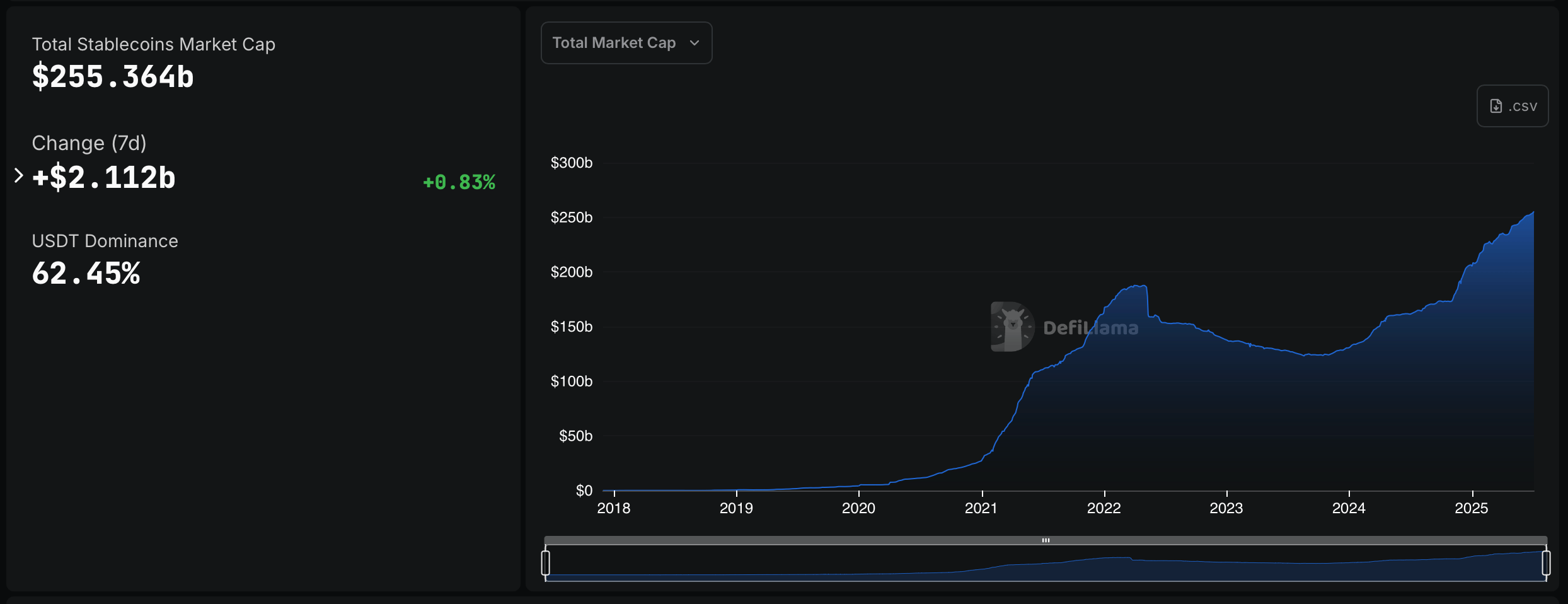Click the +$2.112b change value
Viewport: 1568px width, 604px height.
click(x=104, y=177)
